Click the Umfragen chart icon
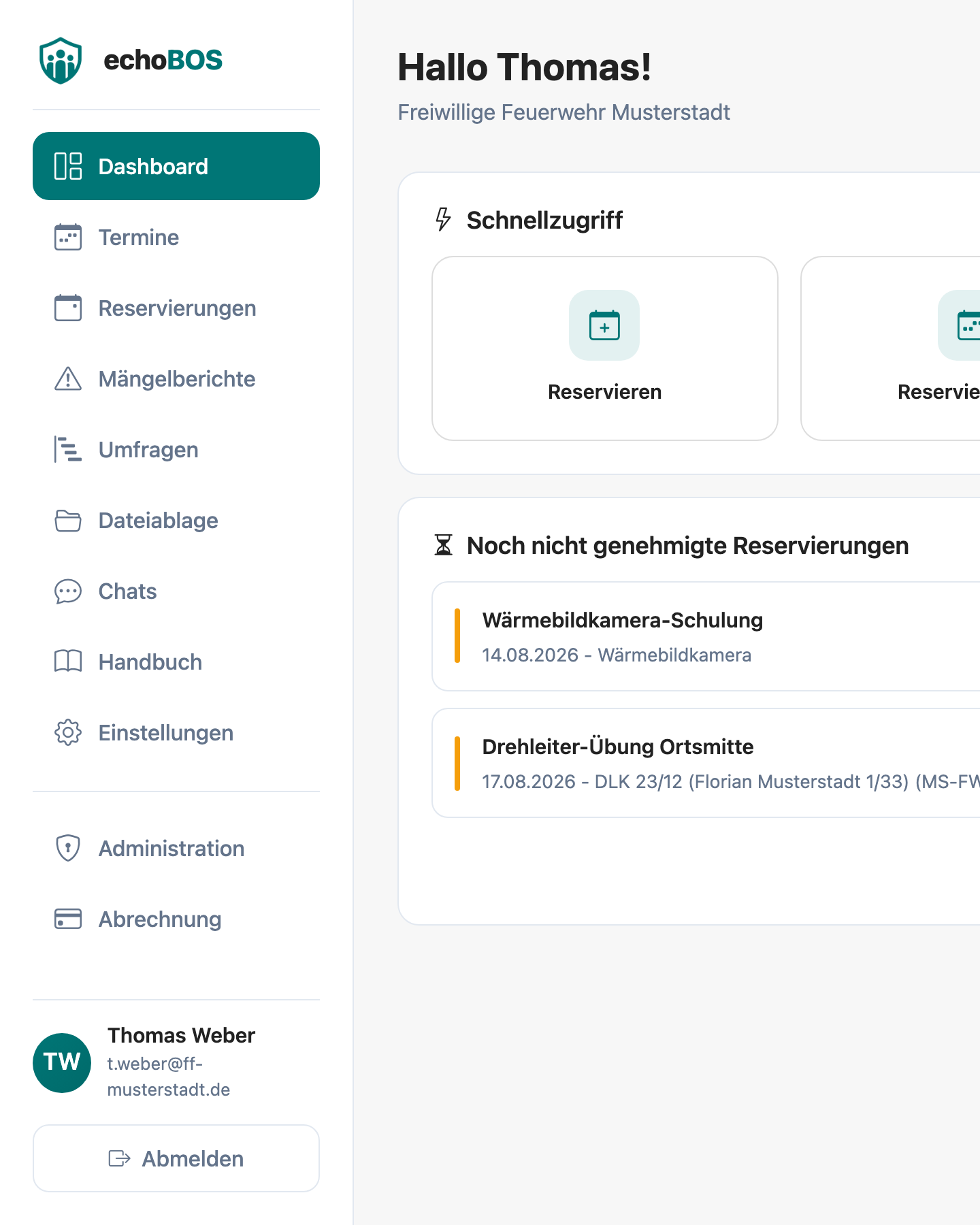The image size is (980, 1225). tap(68, 449)
